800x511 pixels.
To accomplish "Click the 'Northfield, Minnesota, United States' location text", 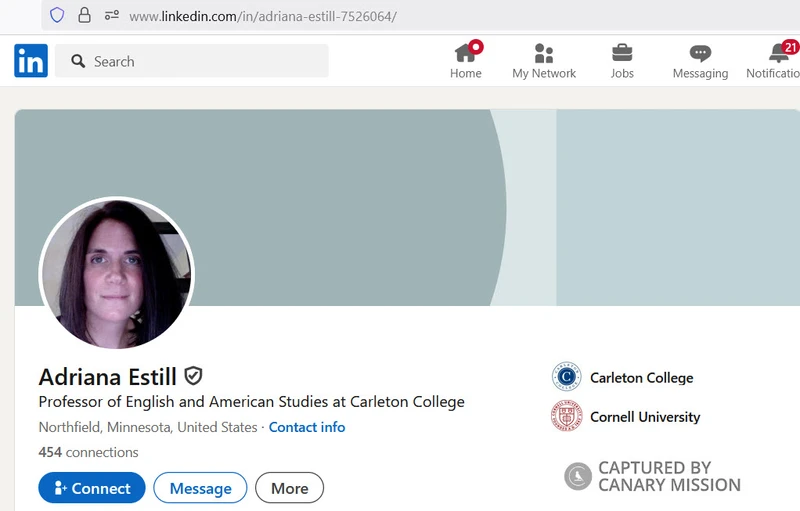I will click(148, 427).
